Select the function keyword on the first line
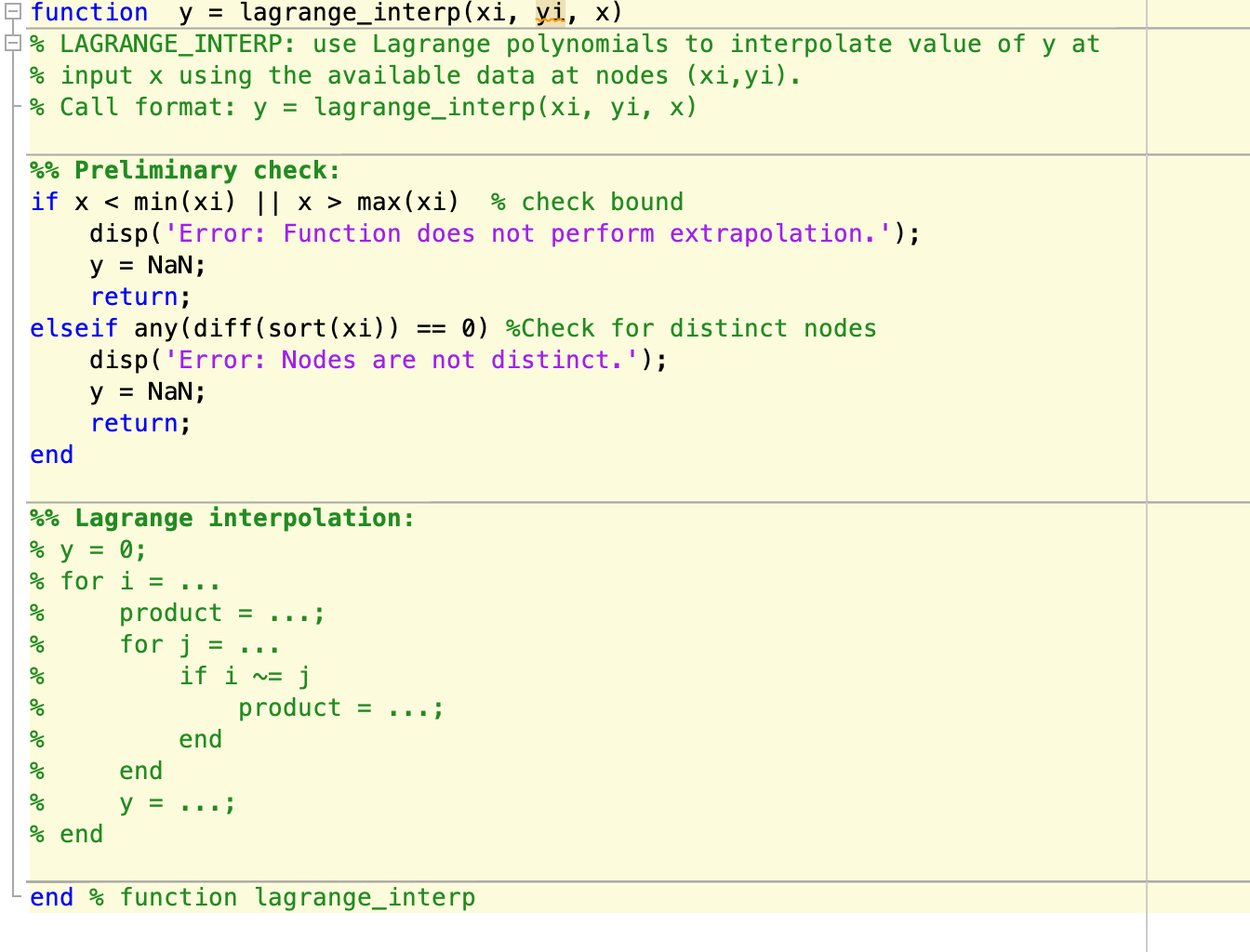The image size is (1250, 952). (88, 12)
